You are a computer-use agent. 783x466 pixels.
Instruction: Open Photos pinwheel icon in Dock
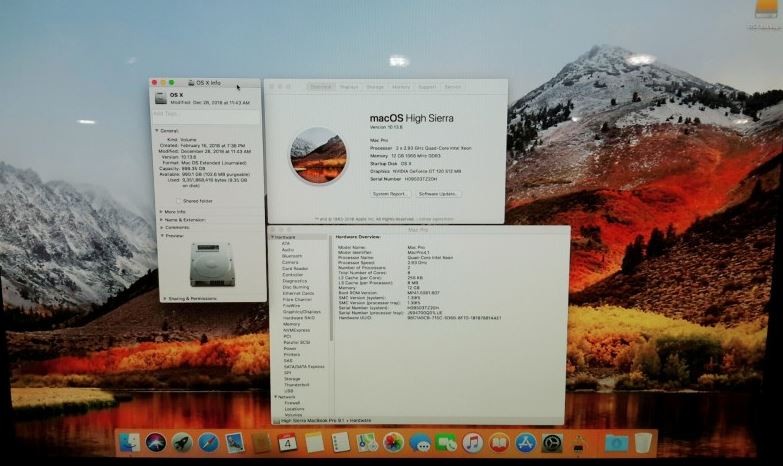393,443
